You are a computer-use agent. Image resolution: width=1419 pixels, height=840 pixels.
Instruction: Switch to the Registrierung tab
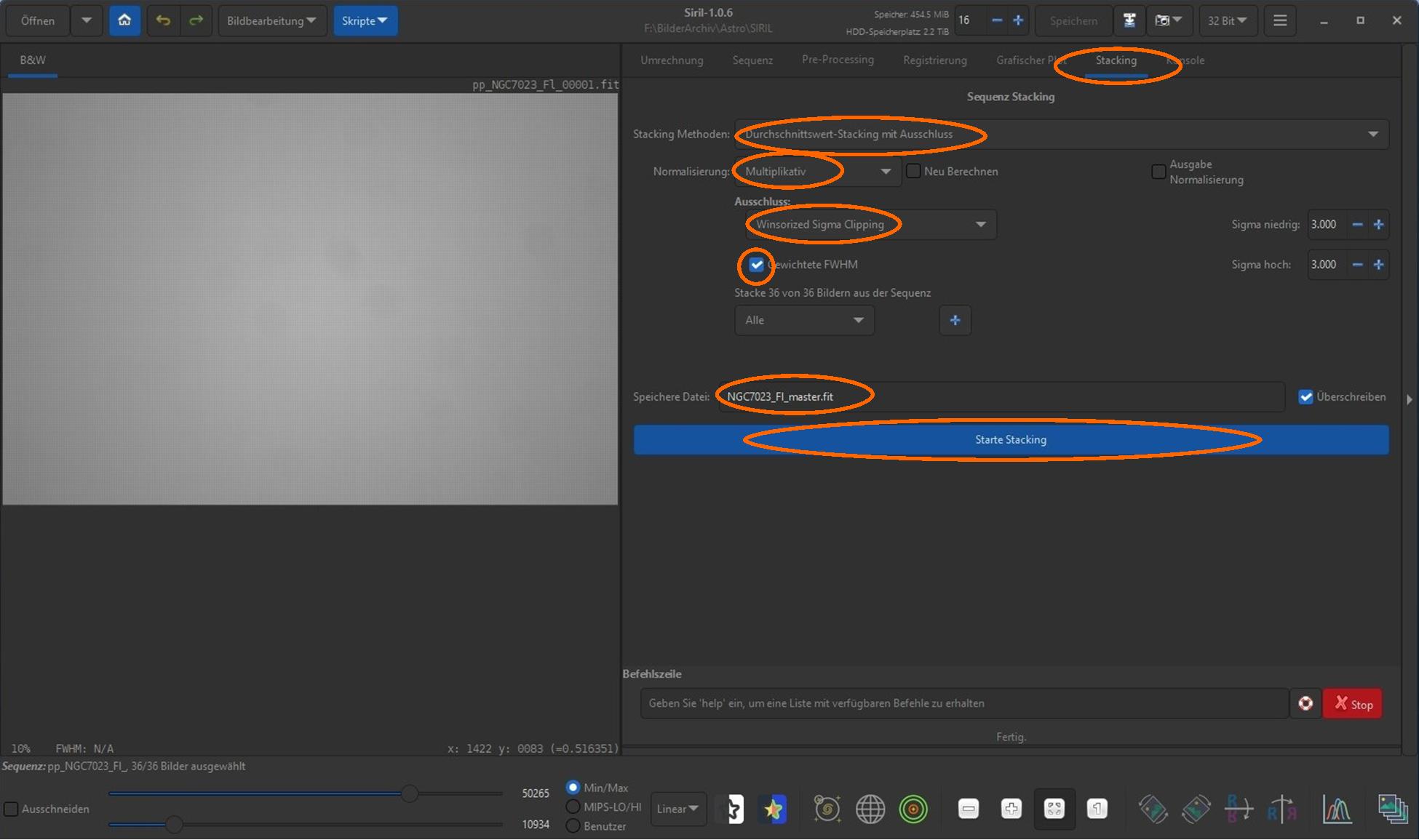[x=934, y=60]
